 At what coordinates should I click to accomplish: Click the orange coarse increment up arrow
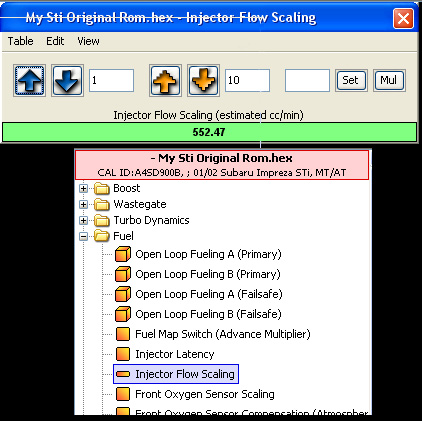pyautogui.click(x=165, y=80)
